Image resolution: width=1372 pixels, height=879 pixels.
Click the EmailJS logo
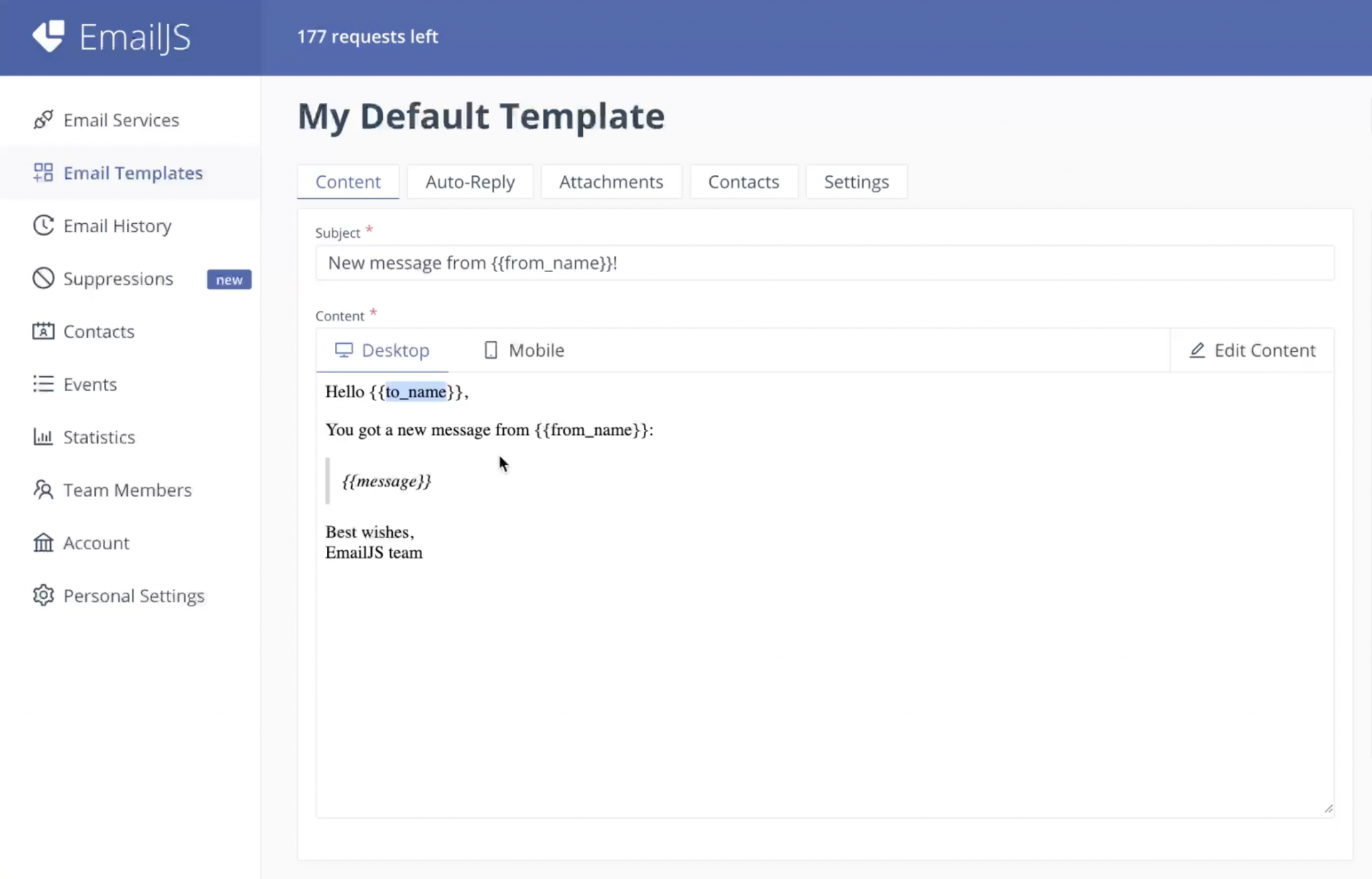111,38
